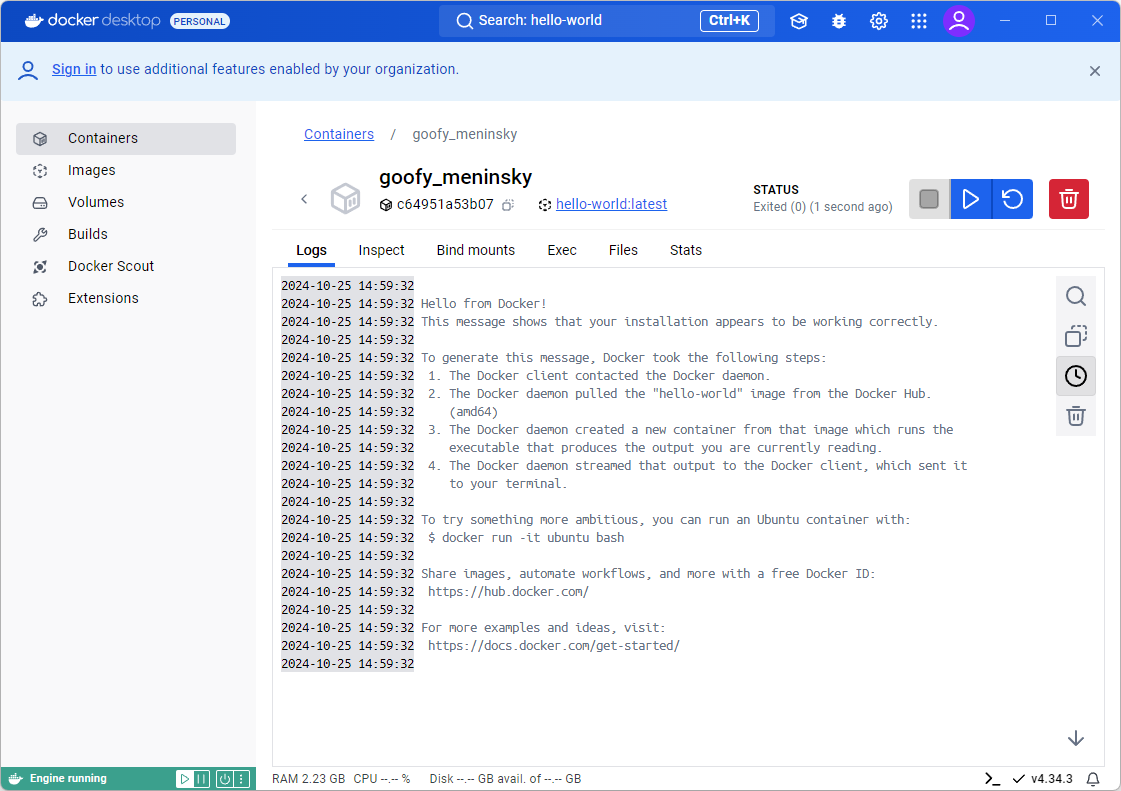Open Builds in the sidebar
The height and width of the screenshot is (791, 1121).
click(x=126, y=235)
